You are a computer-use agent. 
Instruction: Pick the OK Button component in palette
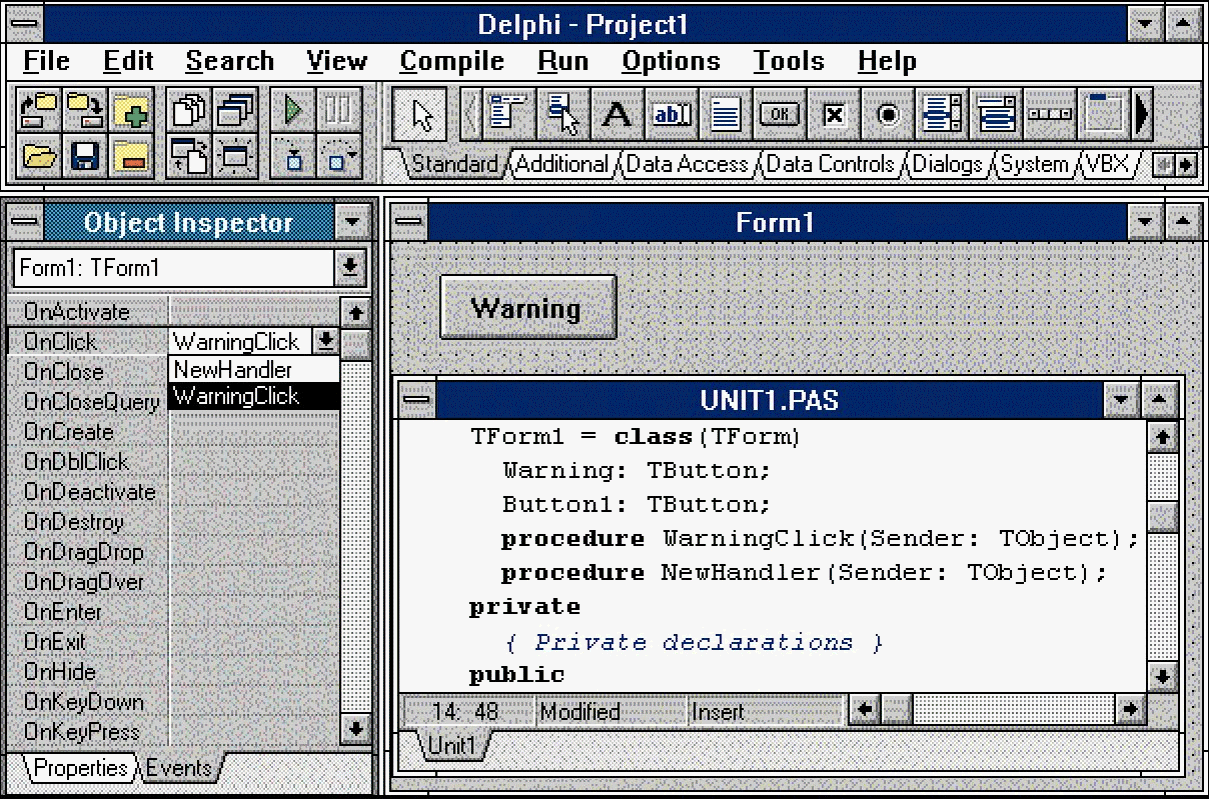[779, 115]
